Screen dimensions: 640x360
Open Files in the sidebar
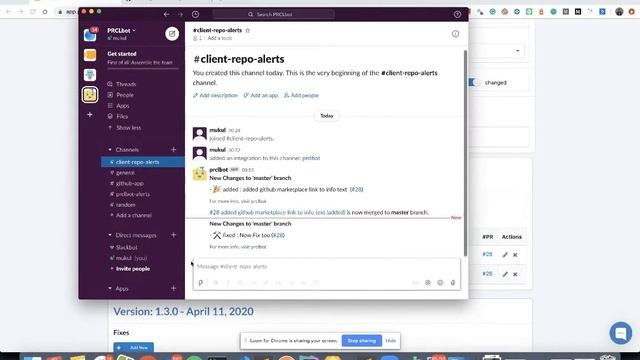coord(122,116)
